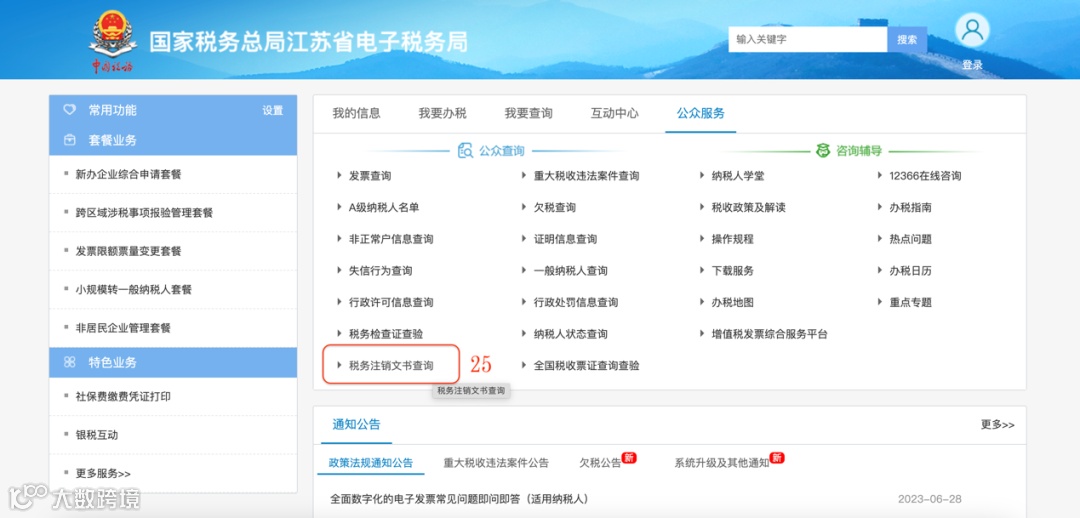
Task: Open 重大税收违法案件查询
Action: [x=586, y=176]
